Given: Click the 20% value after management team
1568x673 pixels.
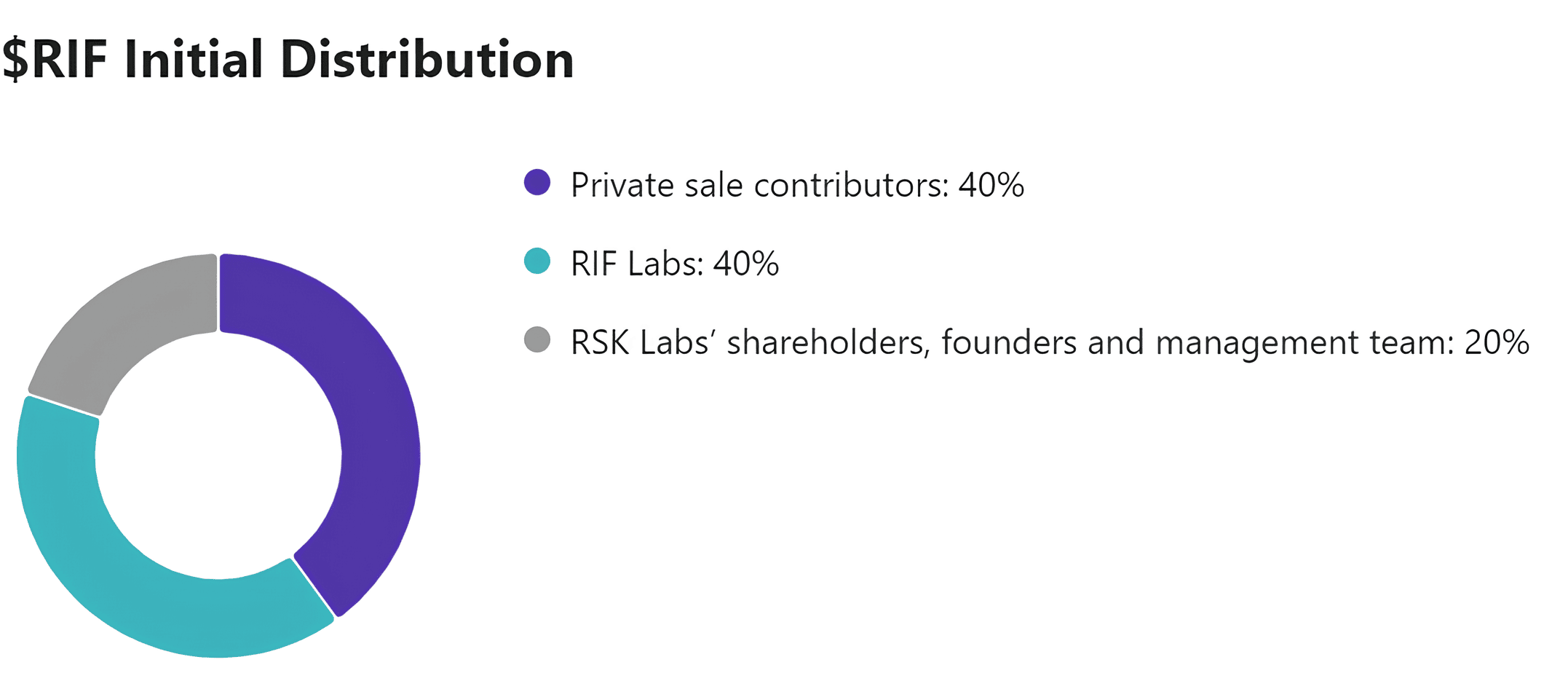Looking at the screenshot, I should click(1497, 342).
